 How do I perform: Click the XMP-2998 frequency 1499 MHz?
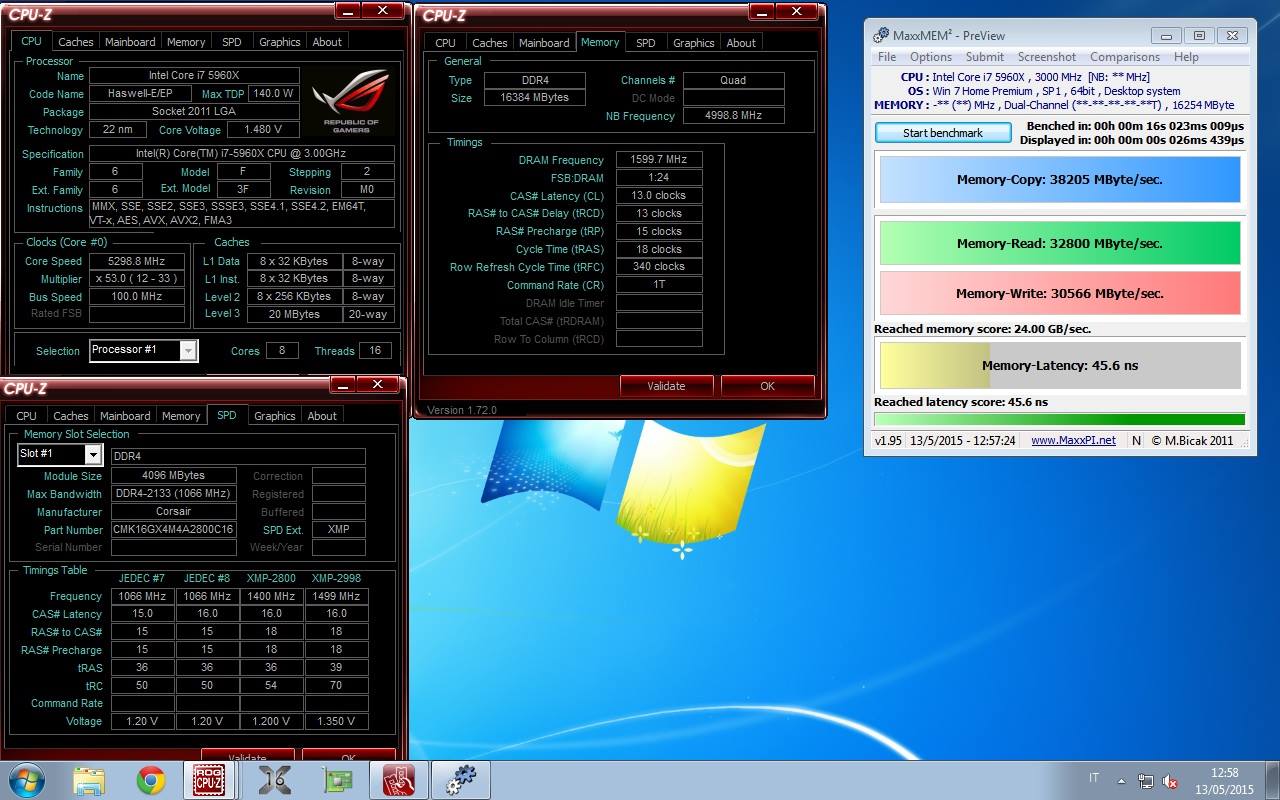coord(336,596)
